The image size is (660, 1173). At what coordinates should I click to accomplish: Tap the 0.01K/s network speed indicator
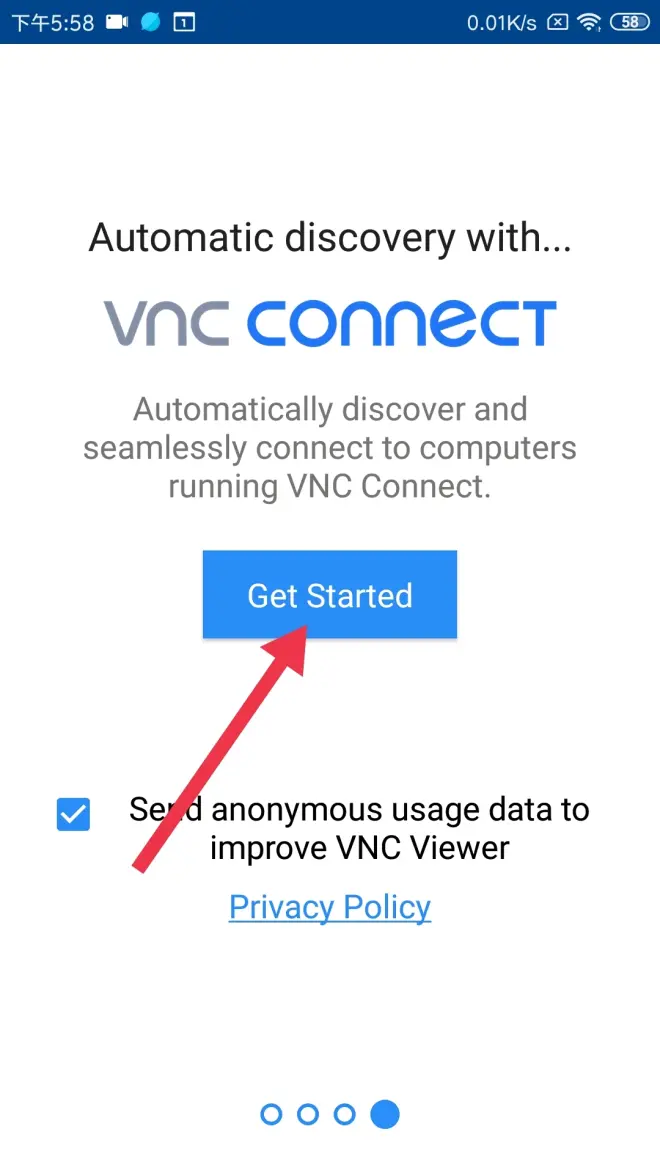point(501,22)
